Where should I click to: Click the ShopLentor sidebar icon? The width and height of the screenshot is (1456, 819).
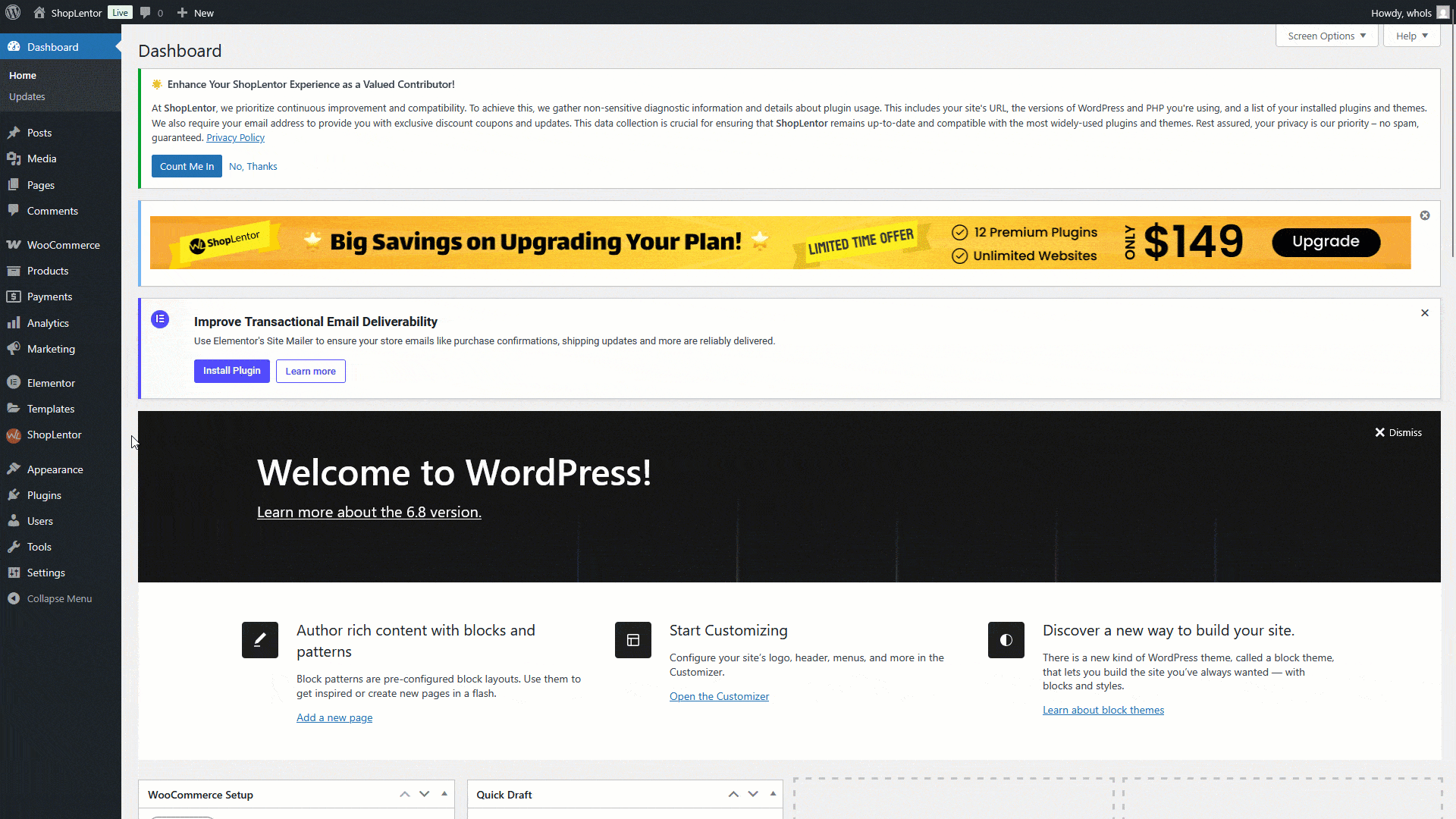(14, 435)
